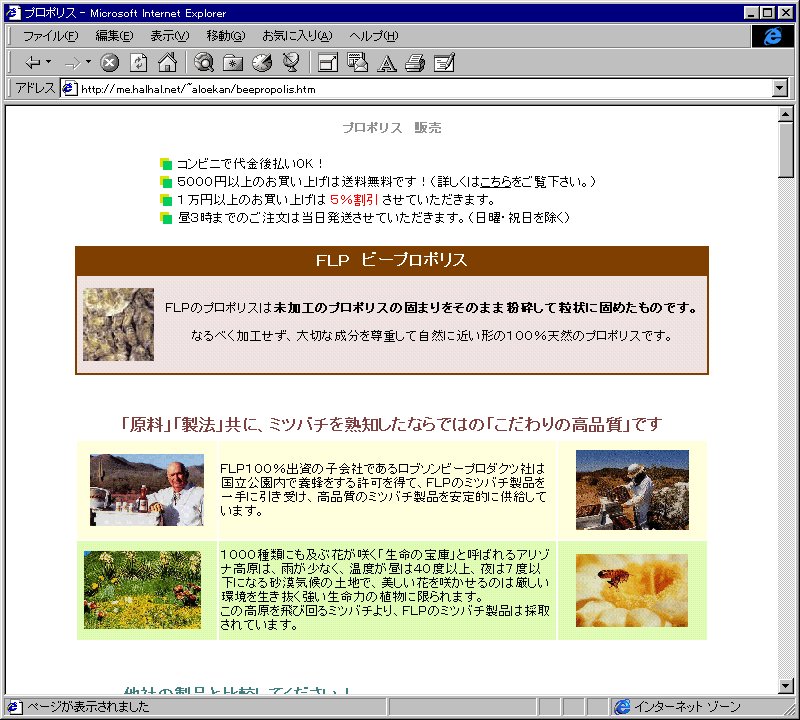
Task: Click the page icon in address bar
Action: click(x=69, y=89)
